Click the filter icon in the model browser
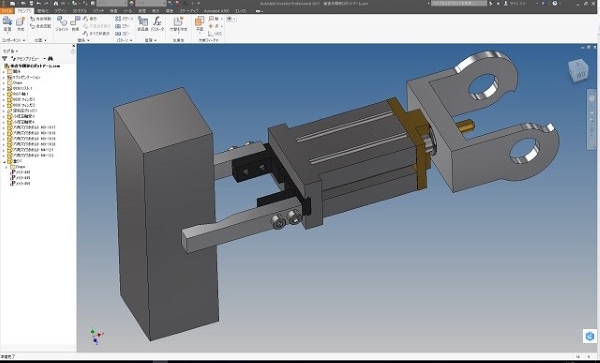 [x=5, y=59]
